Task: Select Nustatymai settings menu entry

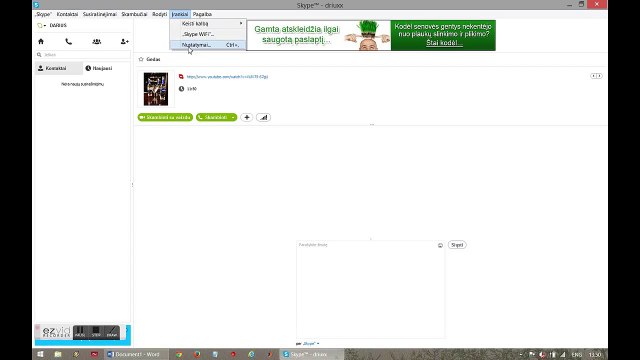Action: point(208,45)
